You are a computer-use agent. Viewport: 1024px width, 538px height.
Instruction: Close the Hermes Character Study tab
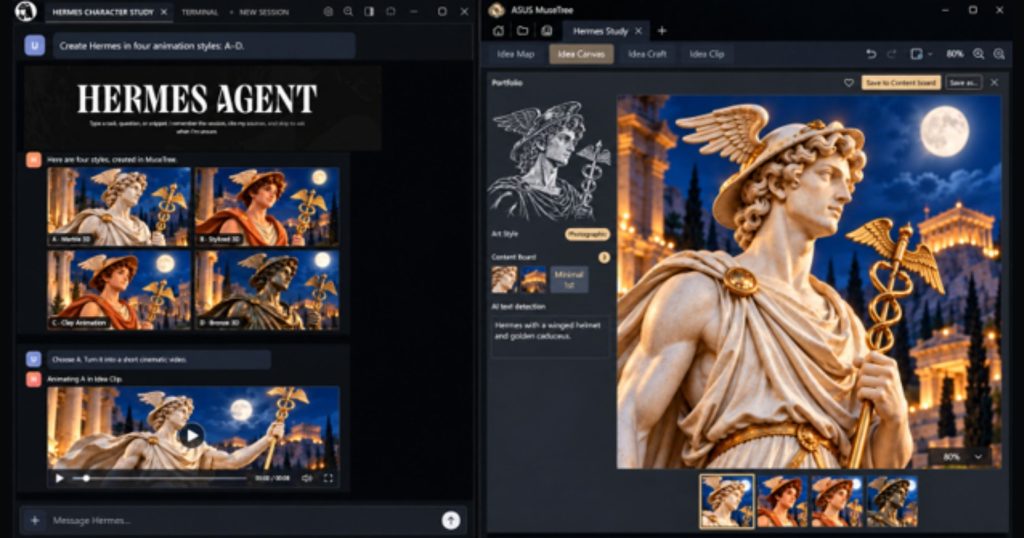point(164,12)
